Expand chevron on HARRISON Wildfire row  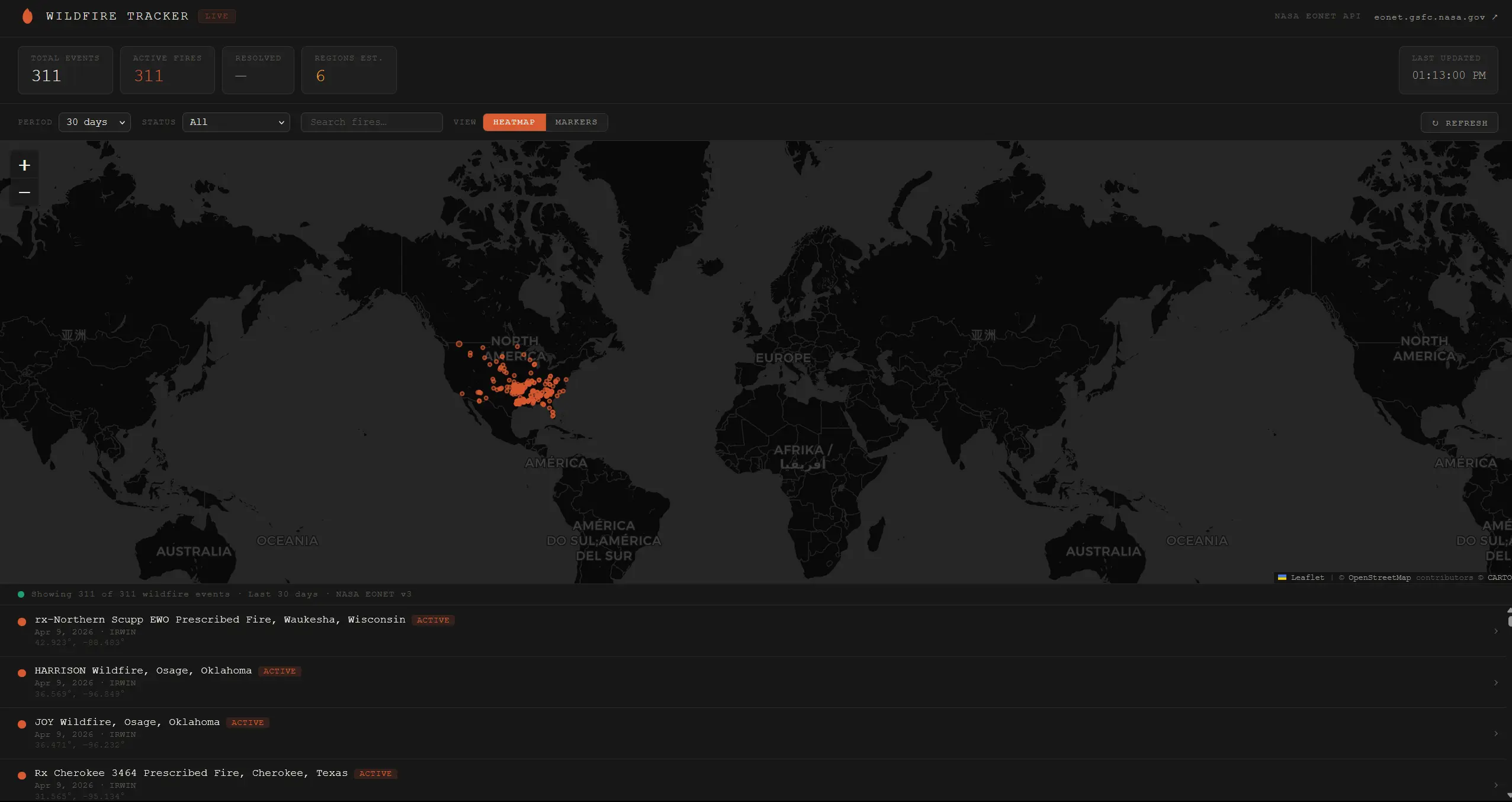point(1496,682)
